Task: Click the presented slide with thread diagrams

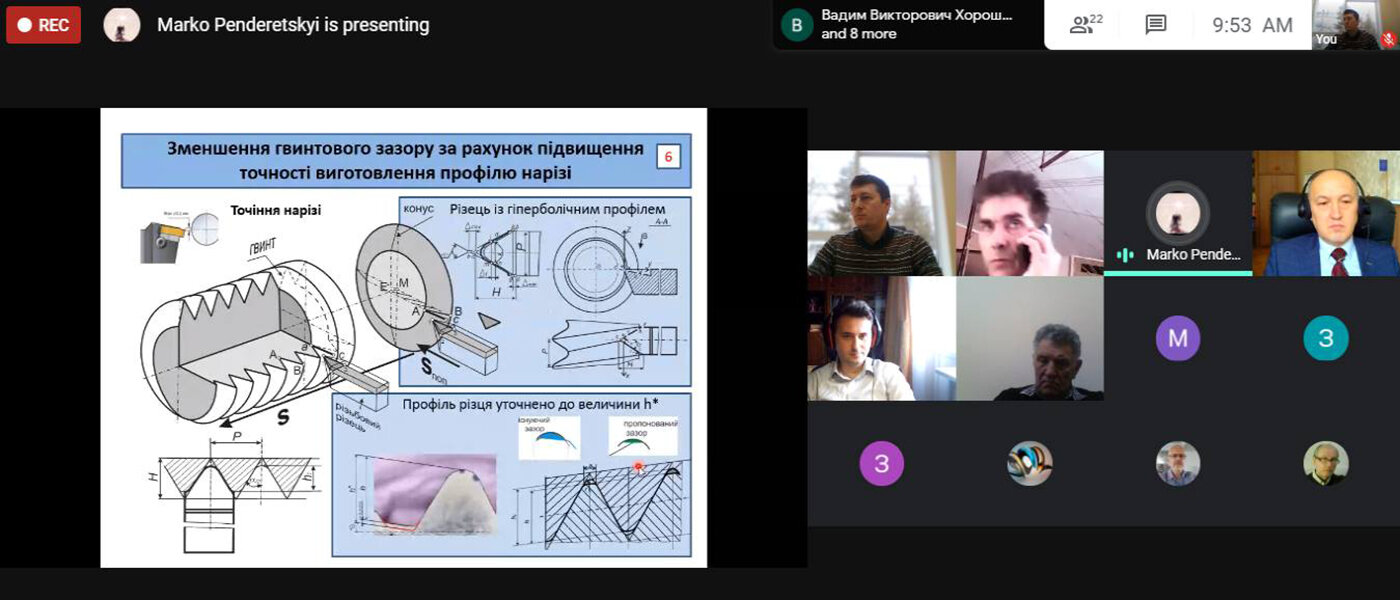Action: (x=403, y=337)
